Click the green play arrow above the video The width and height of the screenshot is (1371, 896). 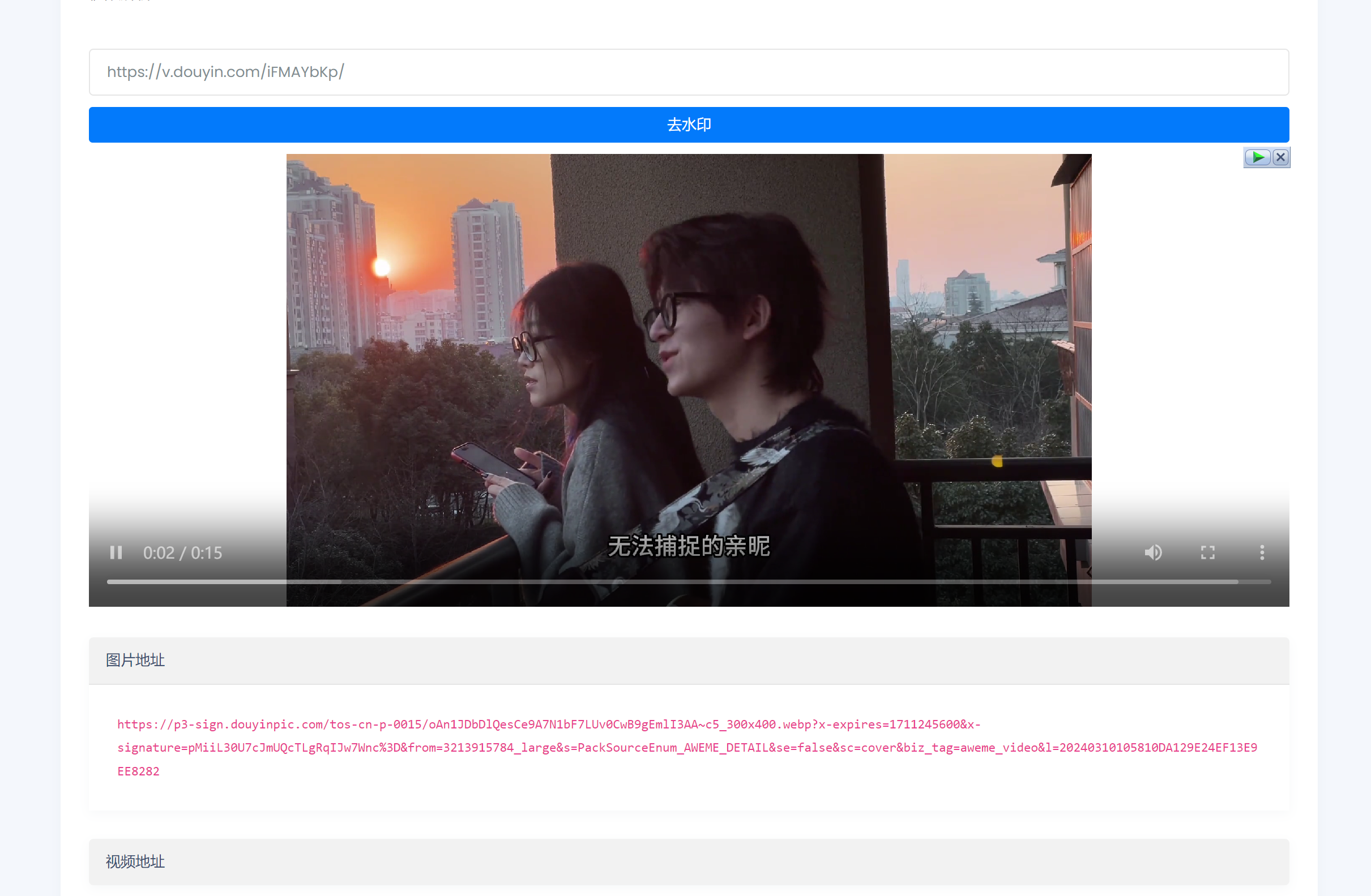click(1258, 157)
